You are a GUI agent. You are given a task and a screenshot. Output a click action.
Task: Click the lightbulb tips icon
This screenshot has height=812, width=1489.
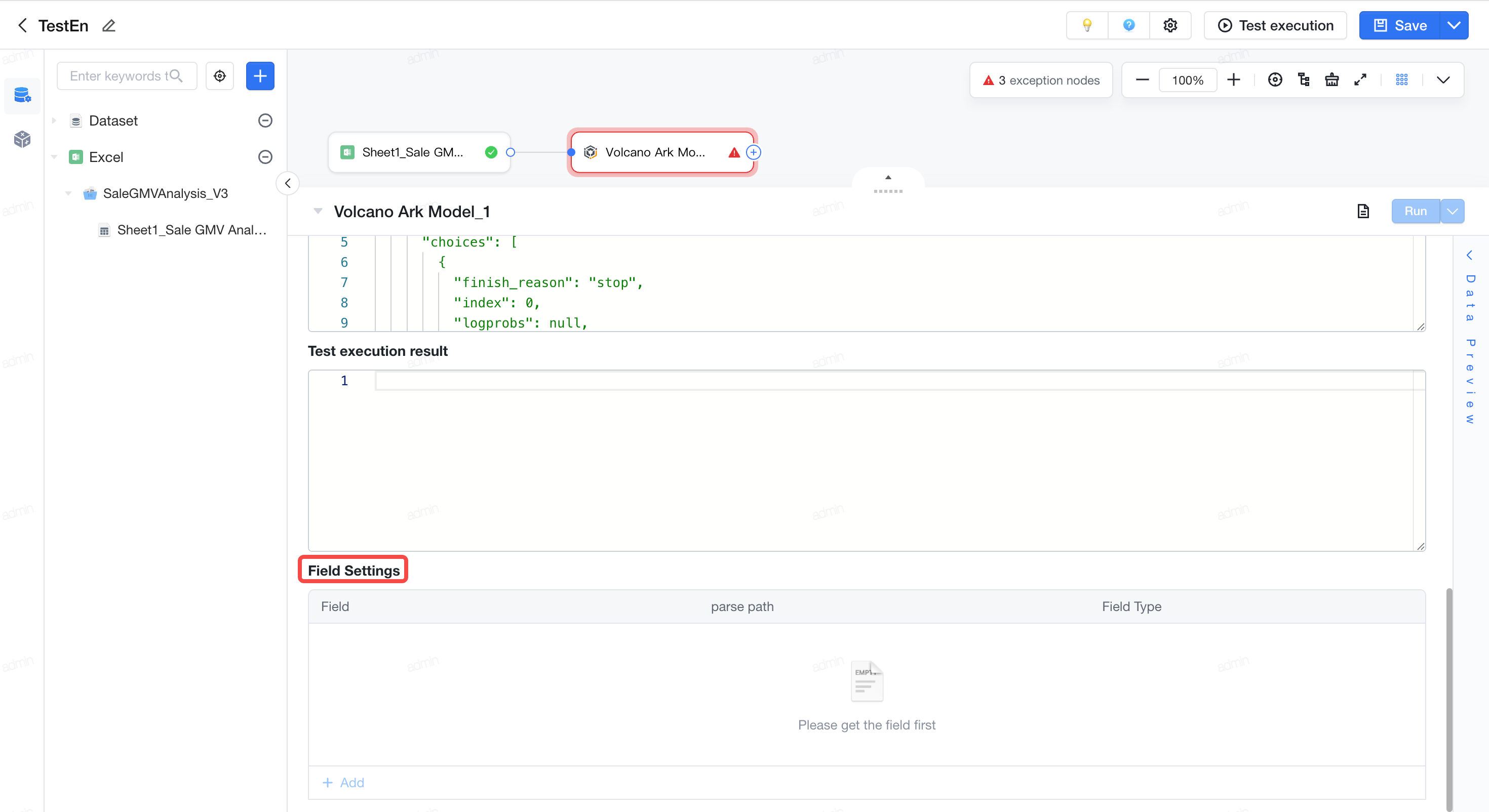[1087, 25]
